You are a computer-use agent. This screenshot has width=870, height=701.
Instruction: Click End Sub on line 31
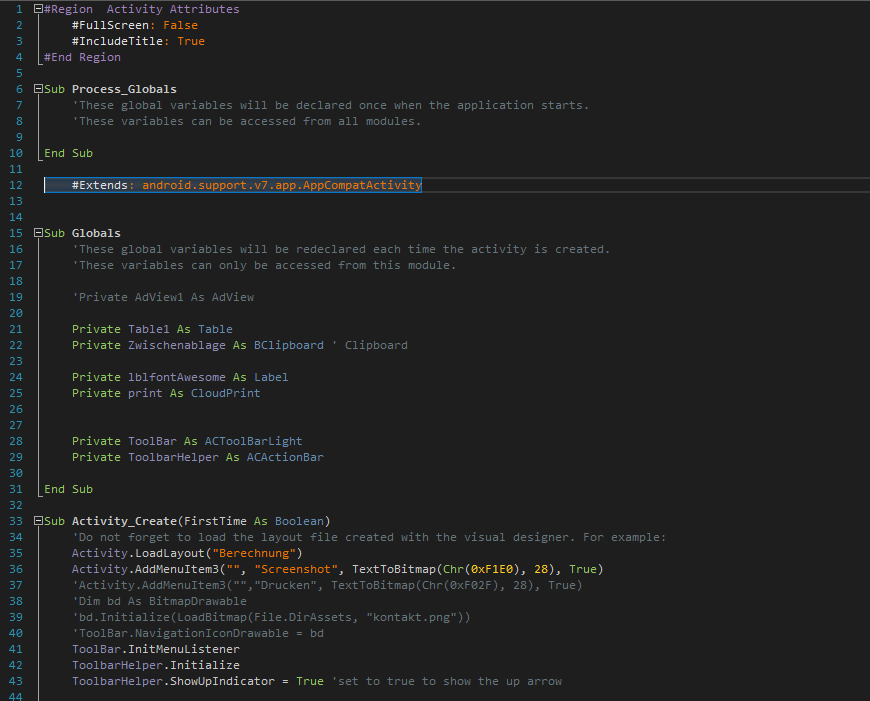68,489
